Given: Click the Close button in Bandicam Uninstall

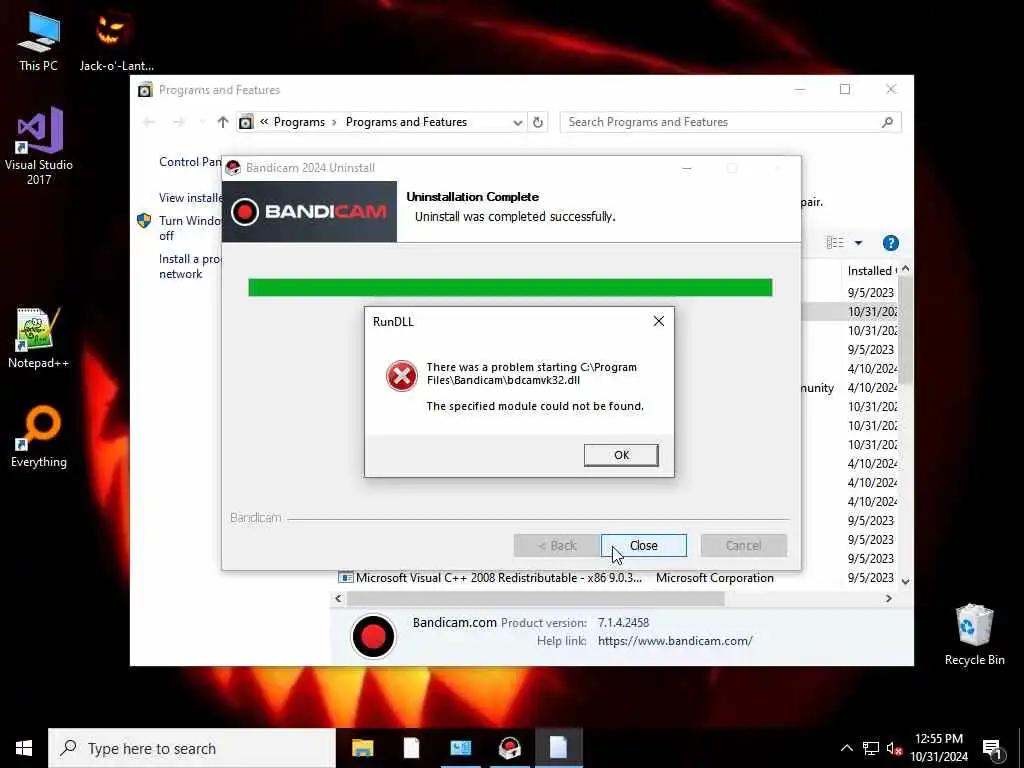Looking at the screenshot, I should [643, 545].
